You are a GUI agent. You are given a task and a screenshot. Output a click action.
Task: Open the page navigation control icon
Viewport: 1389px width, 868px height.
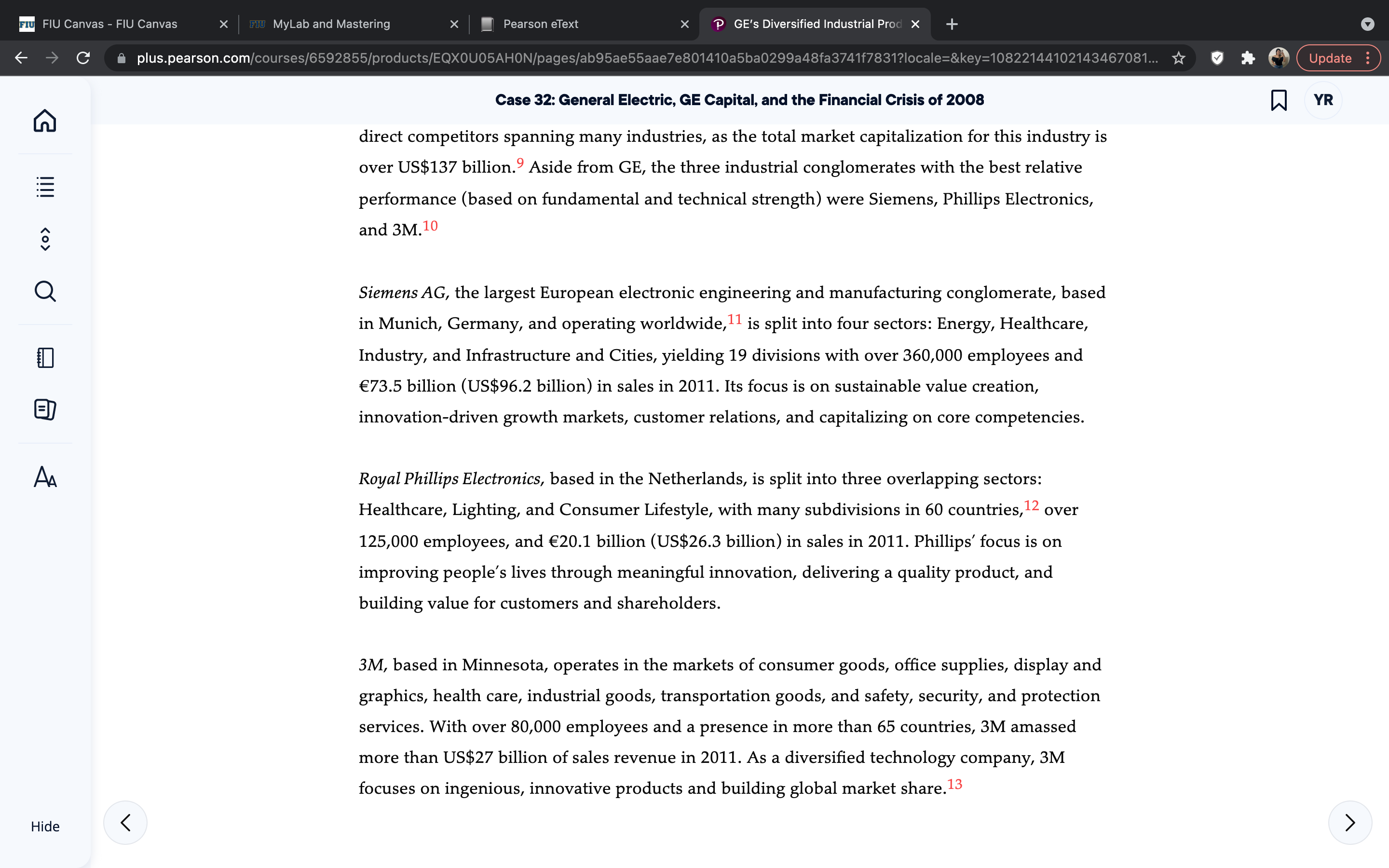tap(45, 239)
